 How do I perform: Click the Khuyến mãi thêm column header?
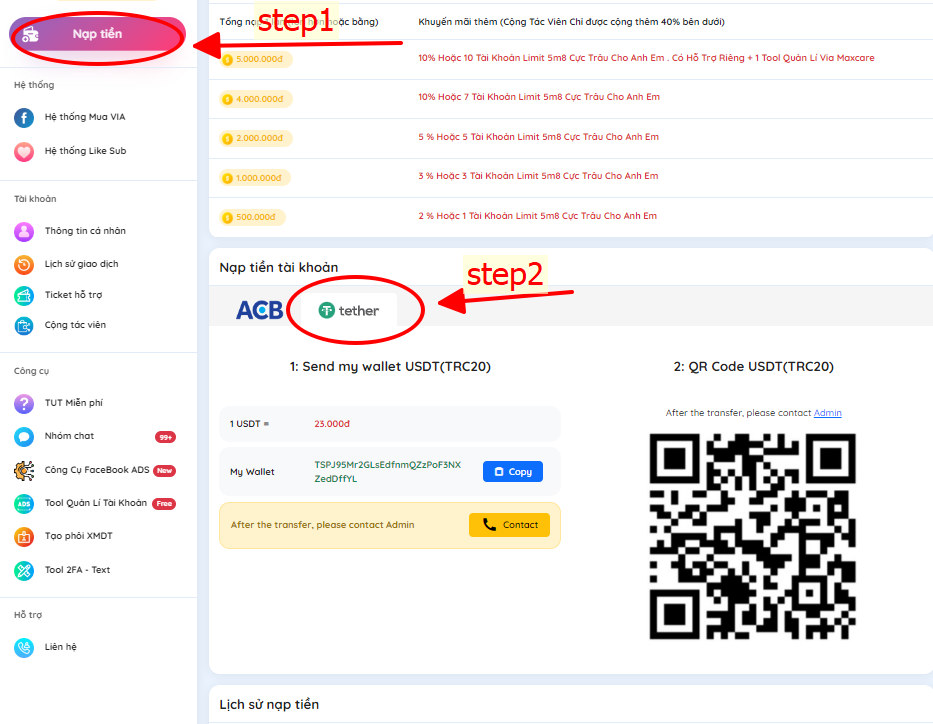click(x=571, y=22)
